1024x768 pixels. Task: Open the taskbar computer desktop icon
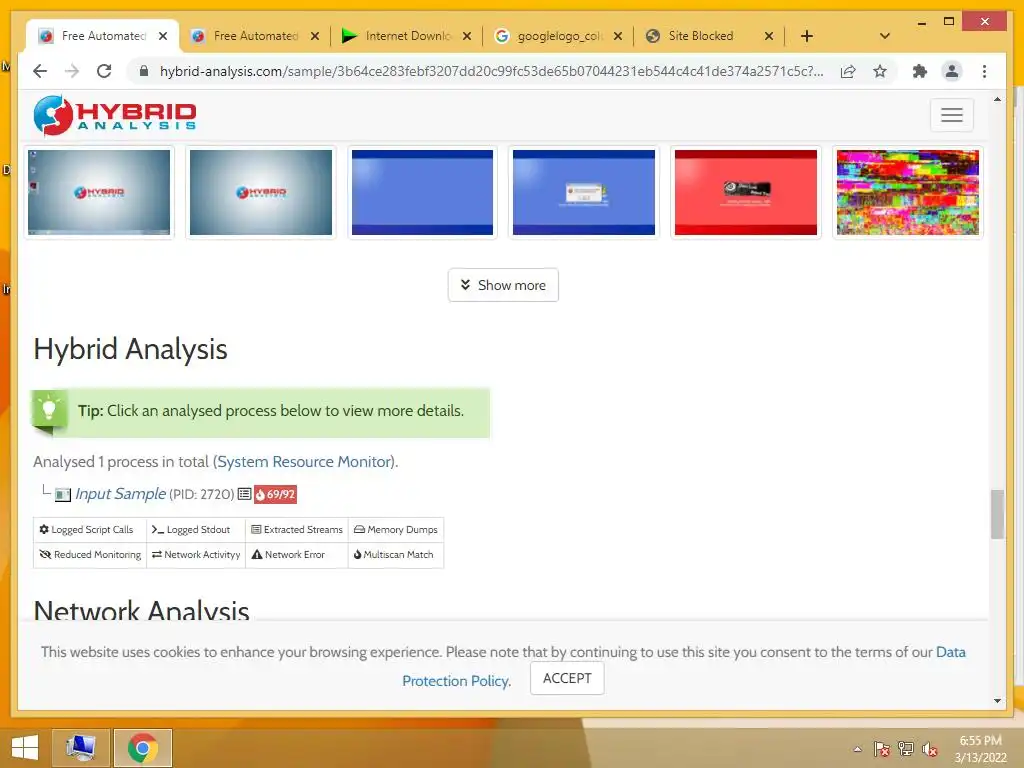tap(80, 748)
